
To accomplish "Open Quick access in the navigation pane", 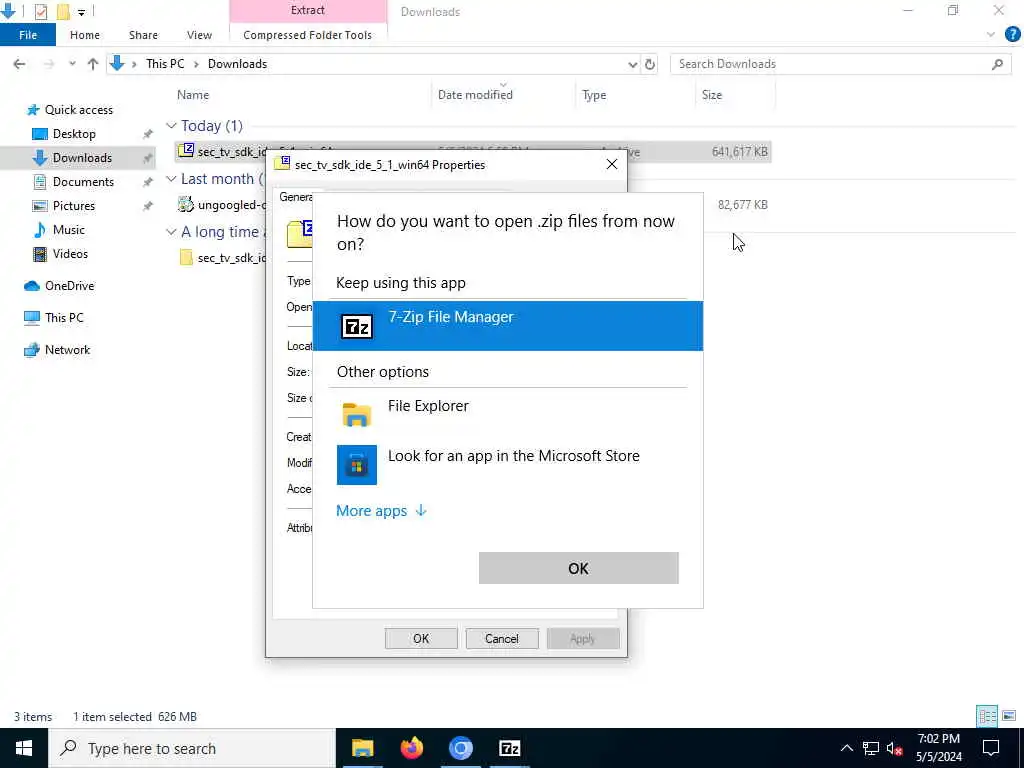I will 78,110.
